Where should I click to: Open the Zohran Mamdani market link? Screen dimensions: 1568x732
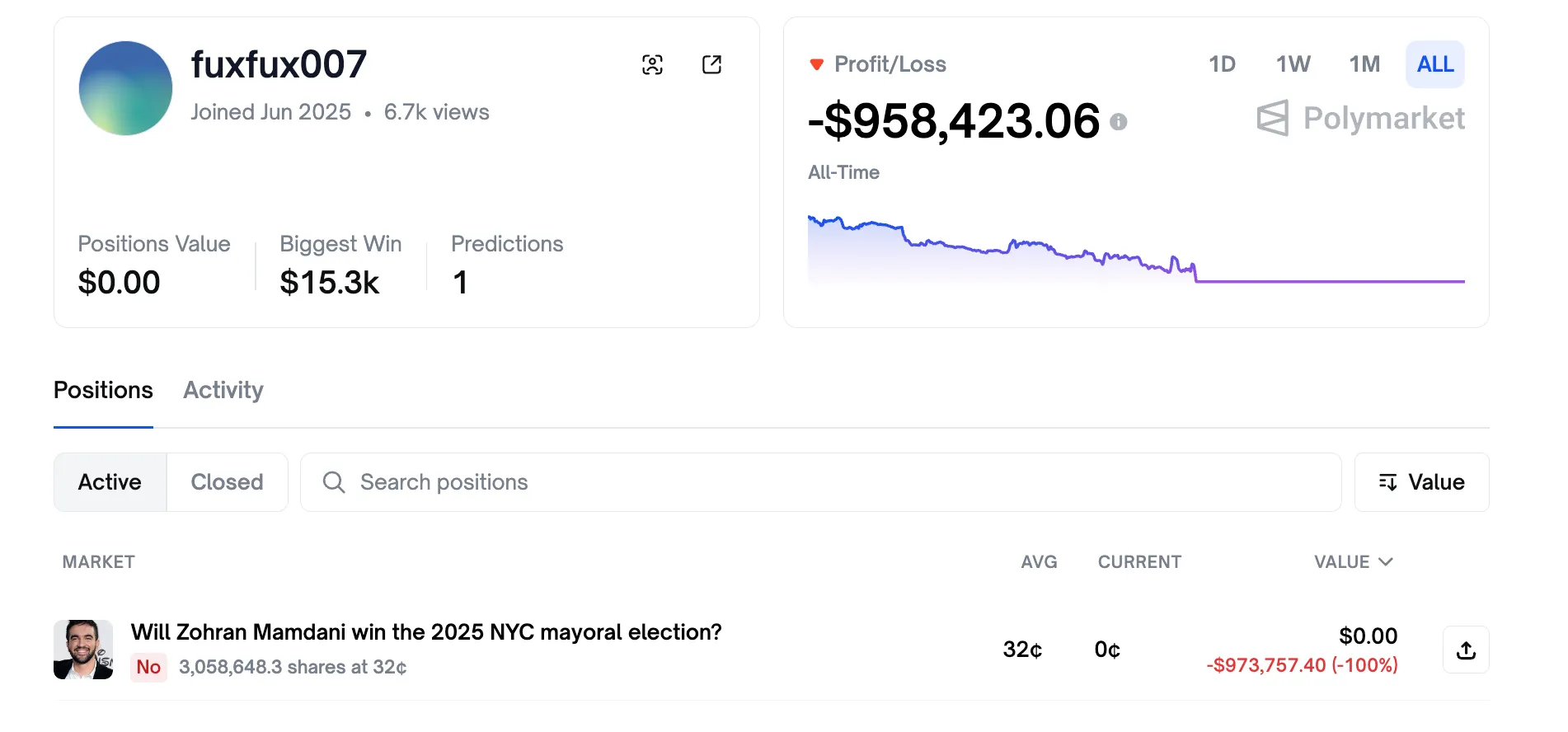pyautogui.click(x=425, y=631)
